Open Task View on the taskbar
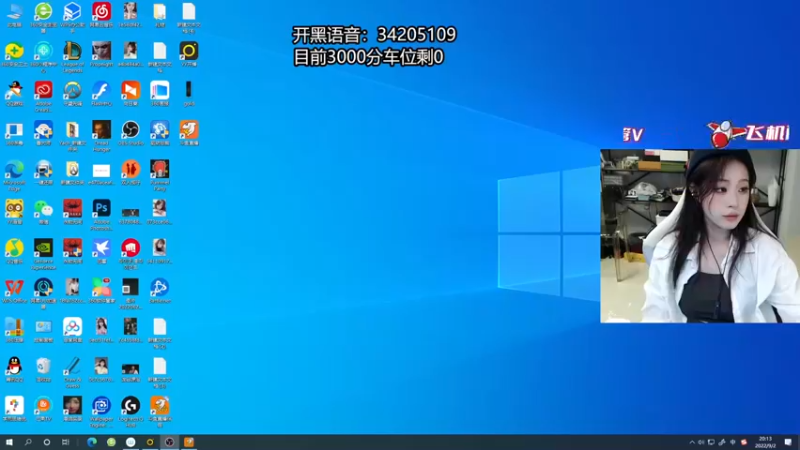Viewport: 800px width, 450px height. (x=65, y=442)
